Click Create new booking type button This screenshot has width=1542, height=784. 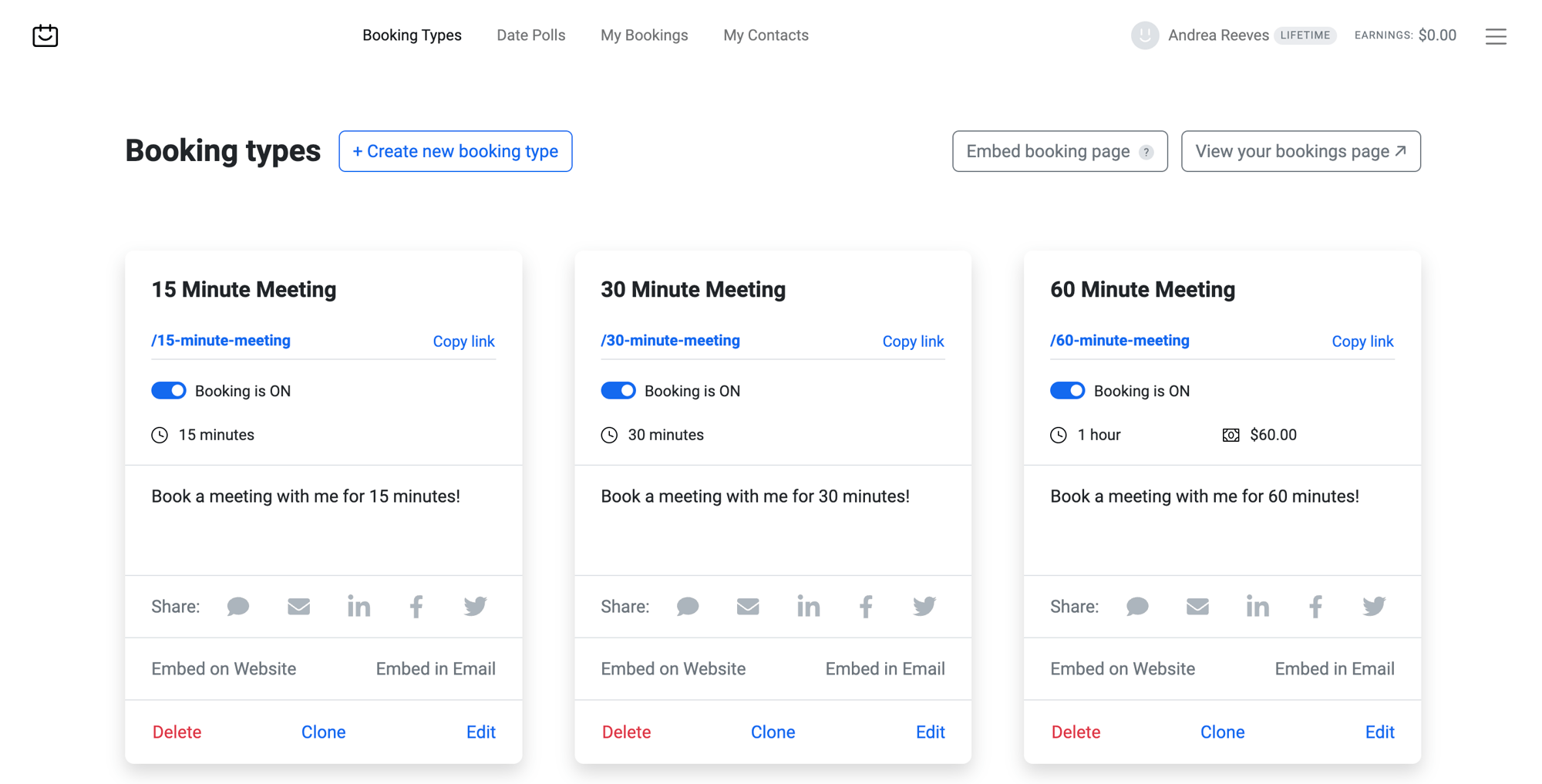[x=455, y=151]
